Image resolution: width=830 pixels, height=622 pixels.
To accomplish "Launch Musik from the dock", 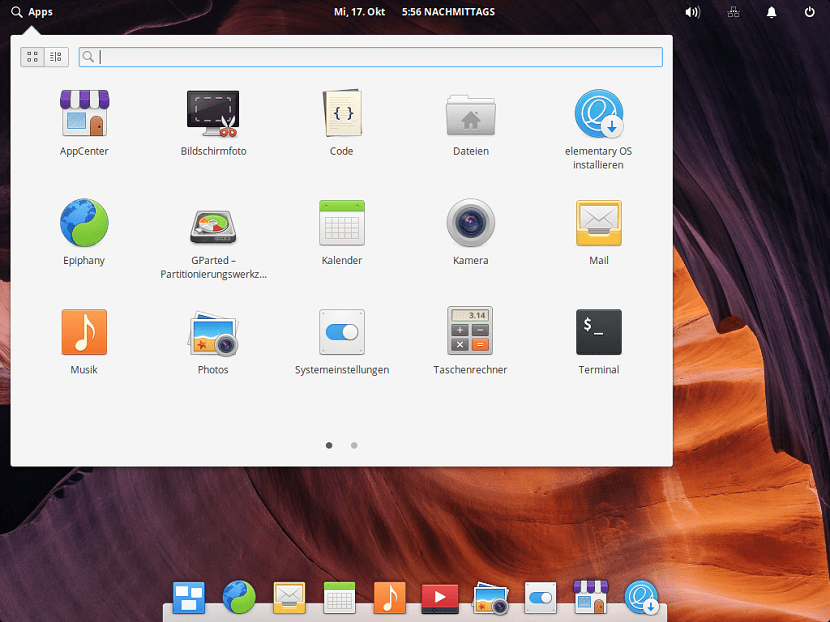I will [x=389, y=597].
